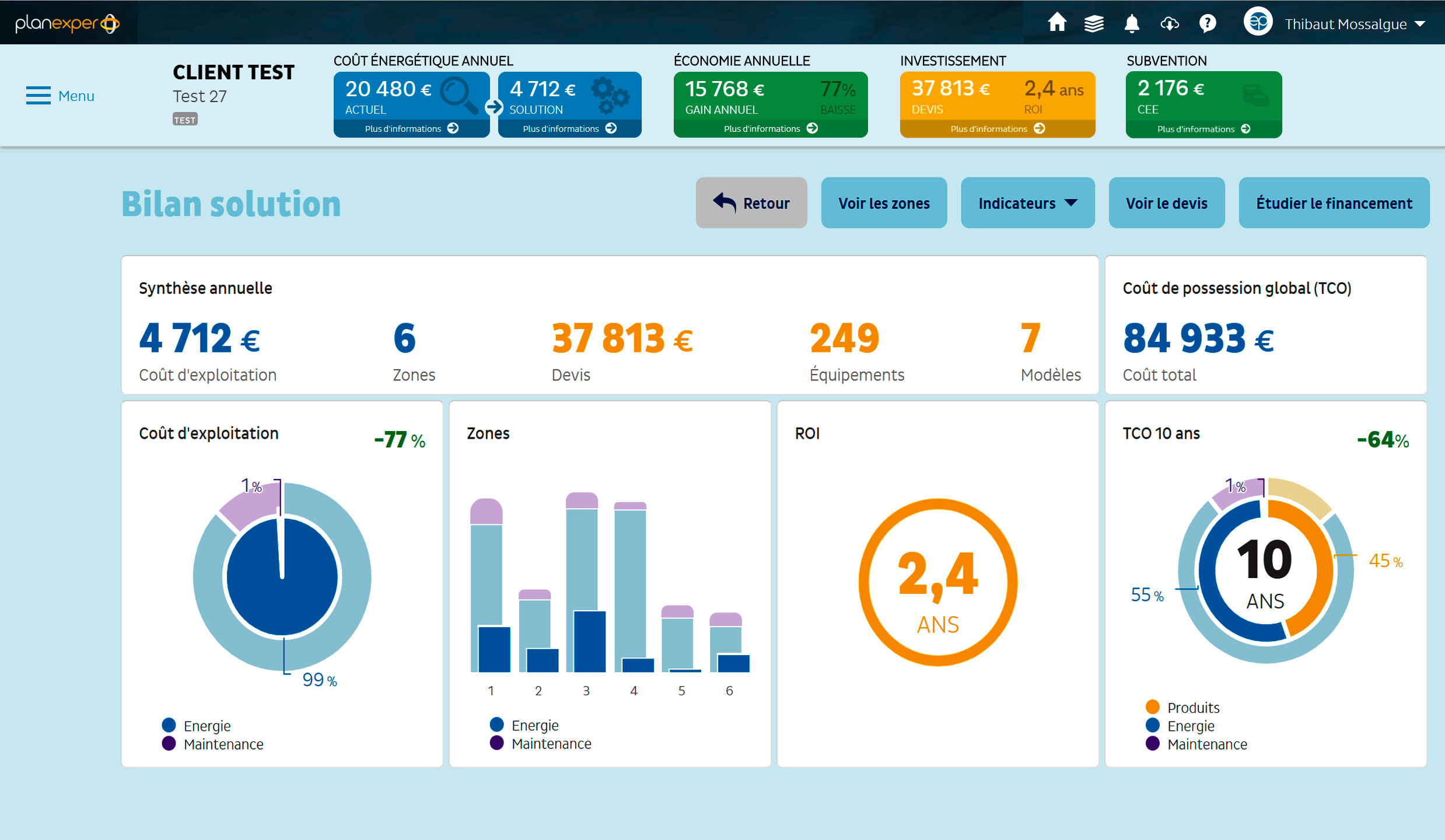Expand the Thibaut Mossalgue user dropdown

(1420, 24)
